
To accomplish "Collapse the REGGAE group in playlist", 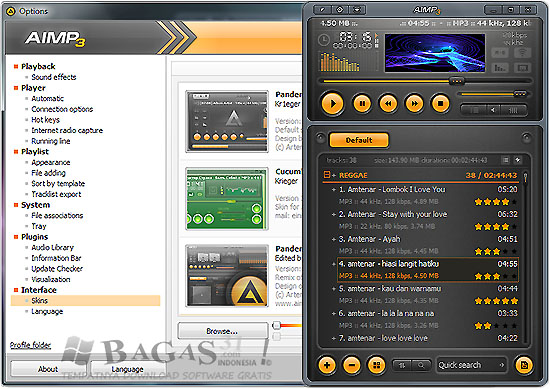I will tap(327, 175).
